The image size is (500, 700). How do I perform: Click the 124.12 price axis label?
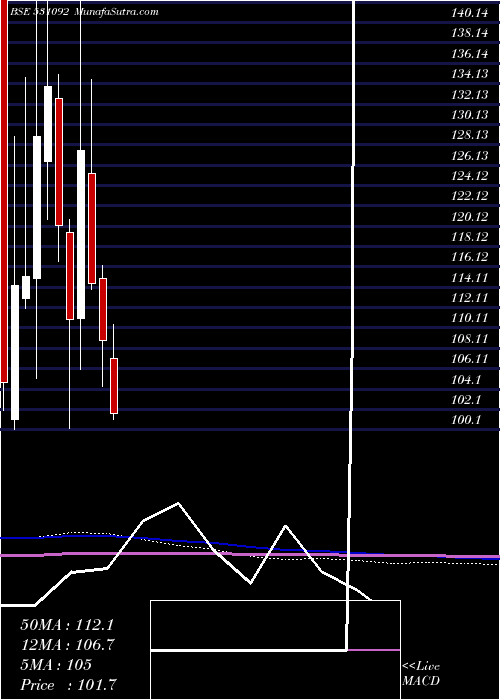click(470, 176)
